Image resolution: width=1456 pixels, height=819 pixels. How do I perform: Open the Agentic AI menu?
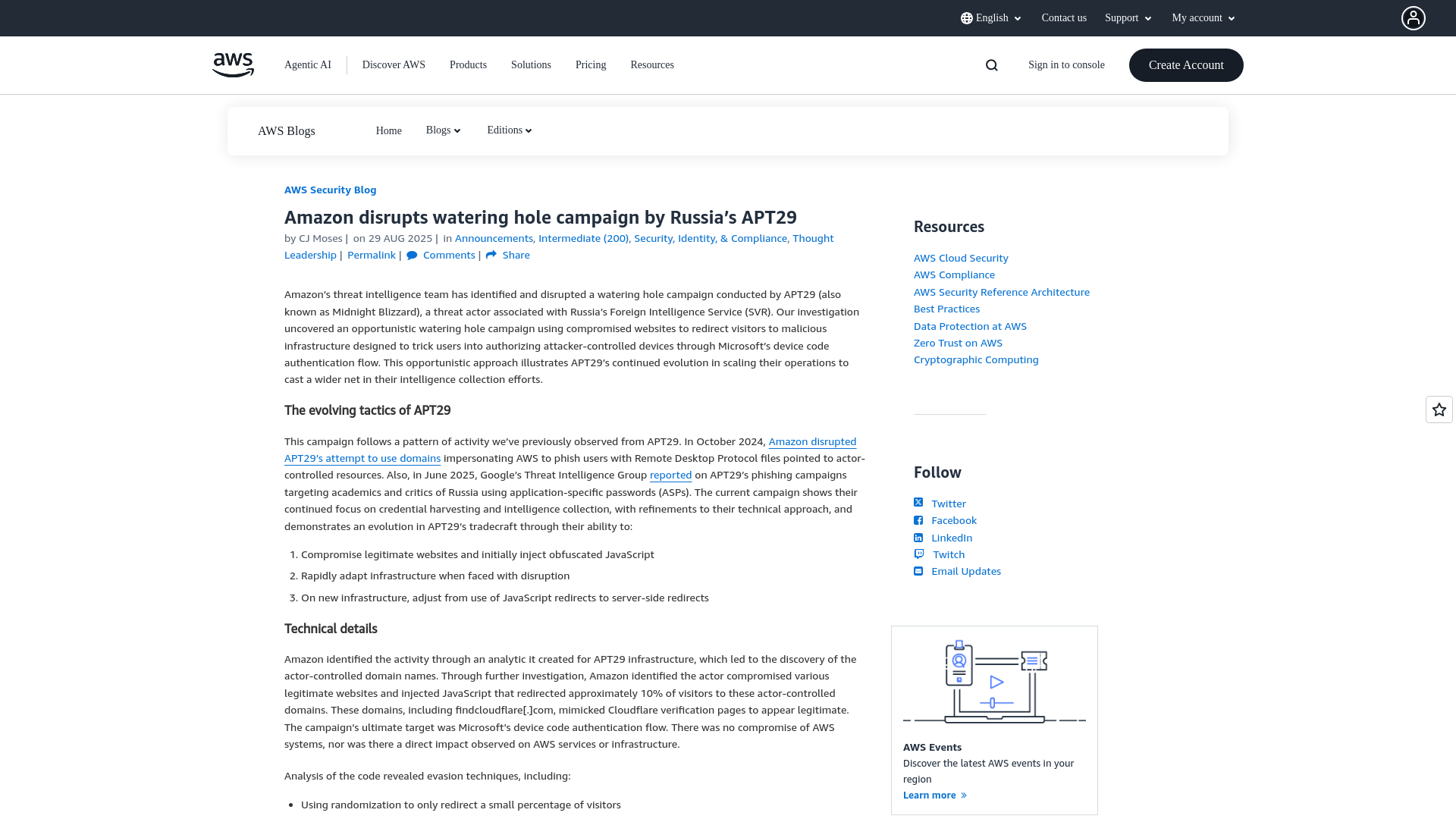[x=308, y=65]
